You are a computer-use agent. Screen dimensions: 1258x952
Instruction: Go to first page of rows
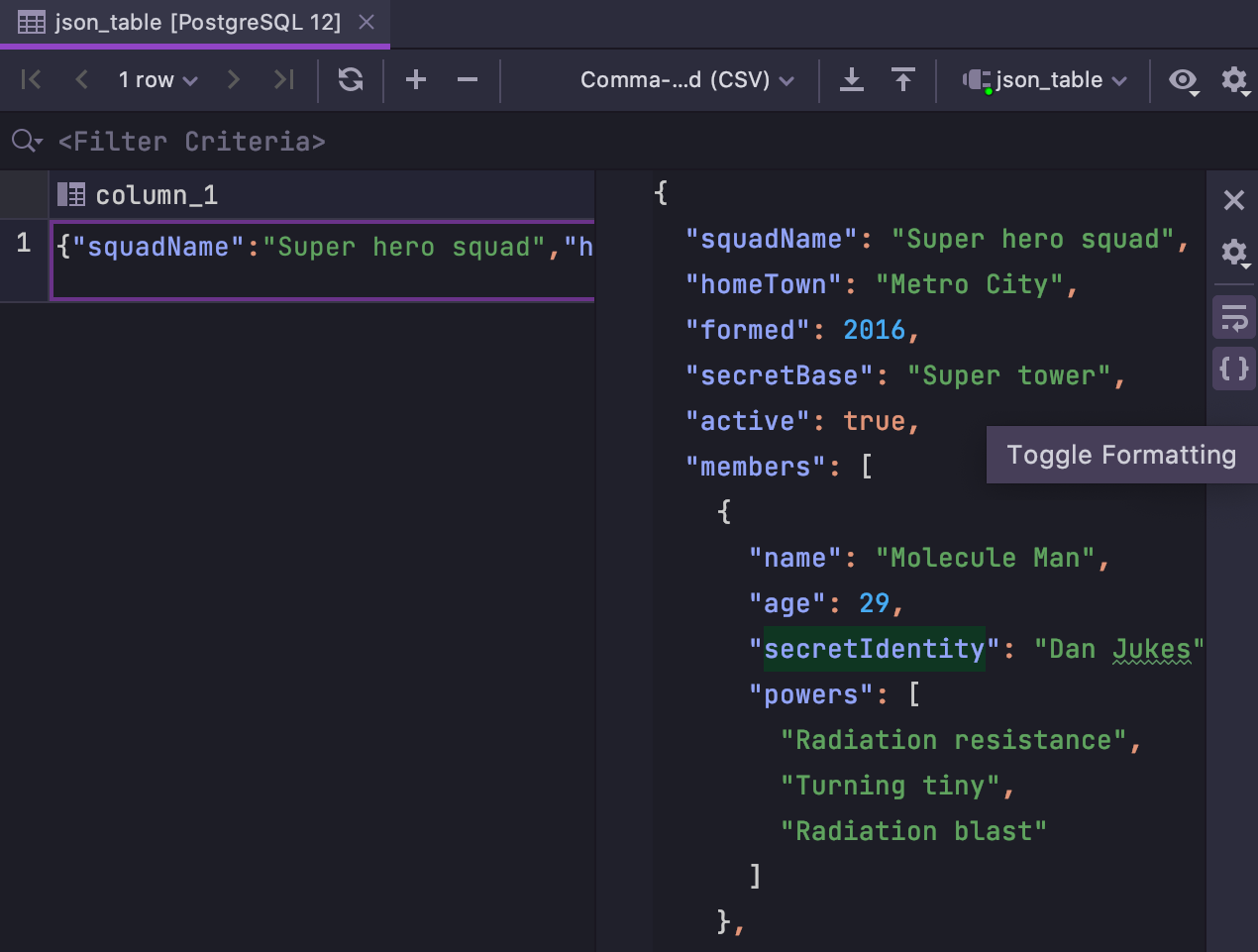[x=31, y=80]
